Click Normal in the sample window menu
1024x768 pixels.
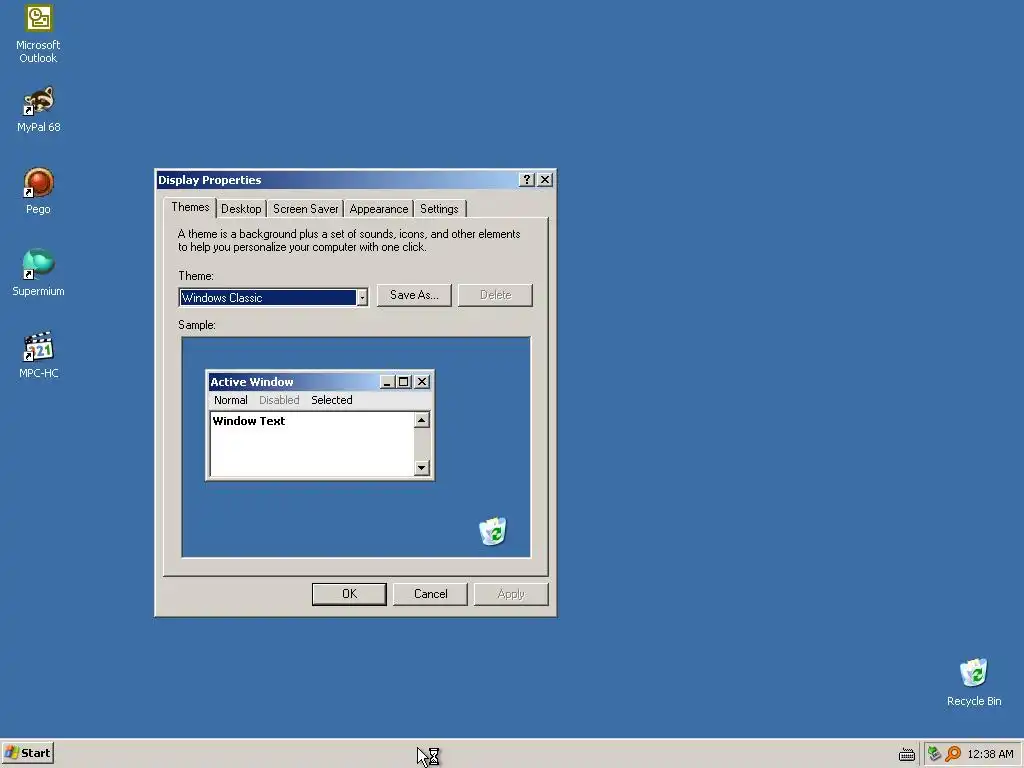(x=231, y=400)
